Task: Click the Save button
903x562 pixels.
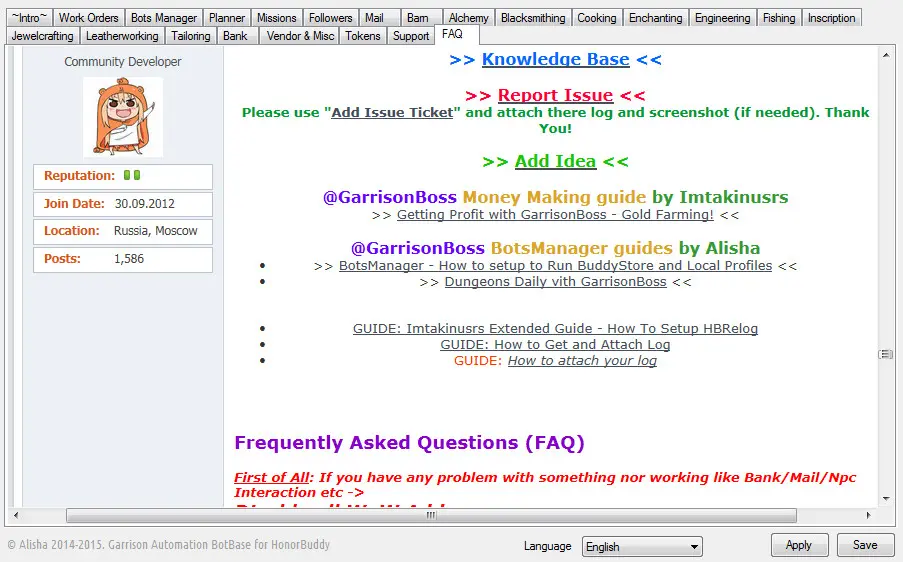Action: [x=865, y=545]
